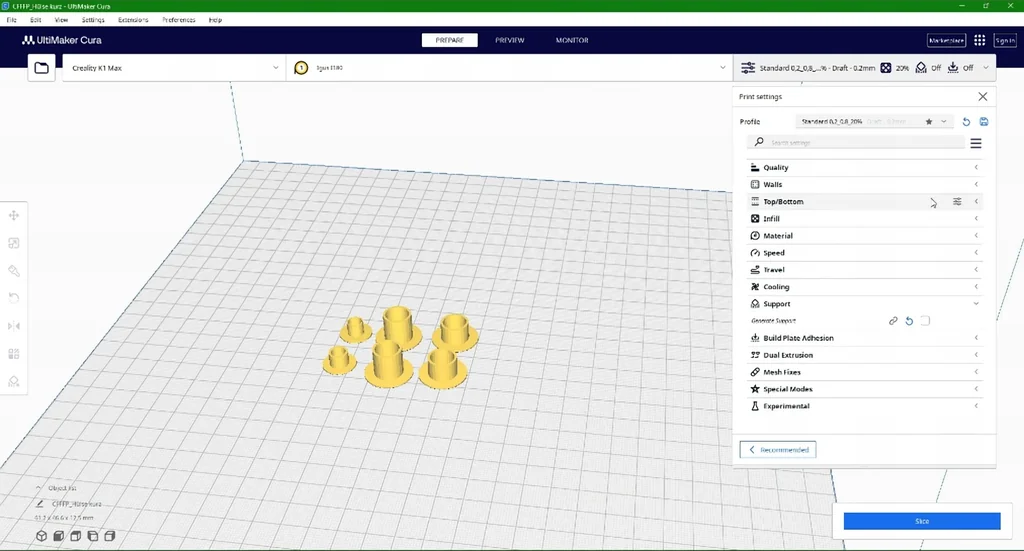Switch to right view cube icon
This screenshot has width=1024, height=551.
pyautogui.click(x=110, y=536)
